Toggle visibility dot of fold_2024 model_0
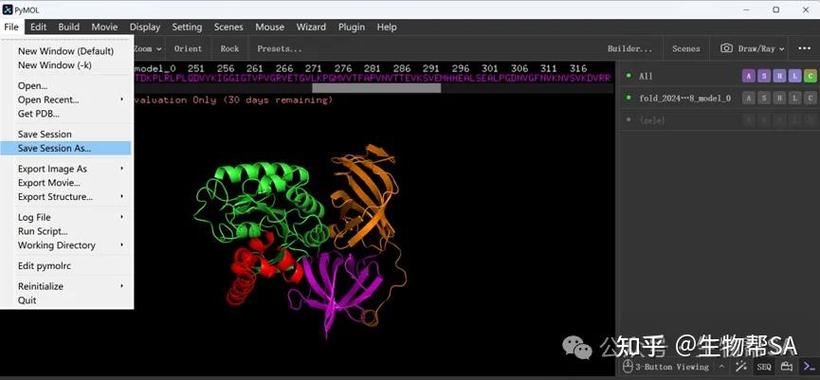Image resolution: width=820 pixels, height=380 pixels. point(628,98)
